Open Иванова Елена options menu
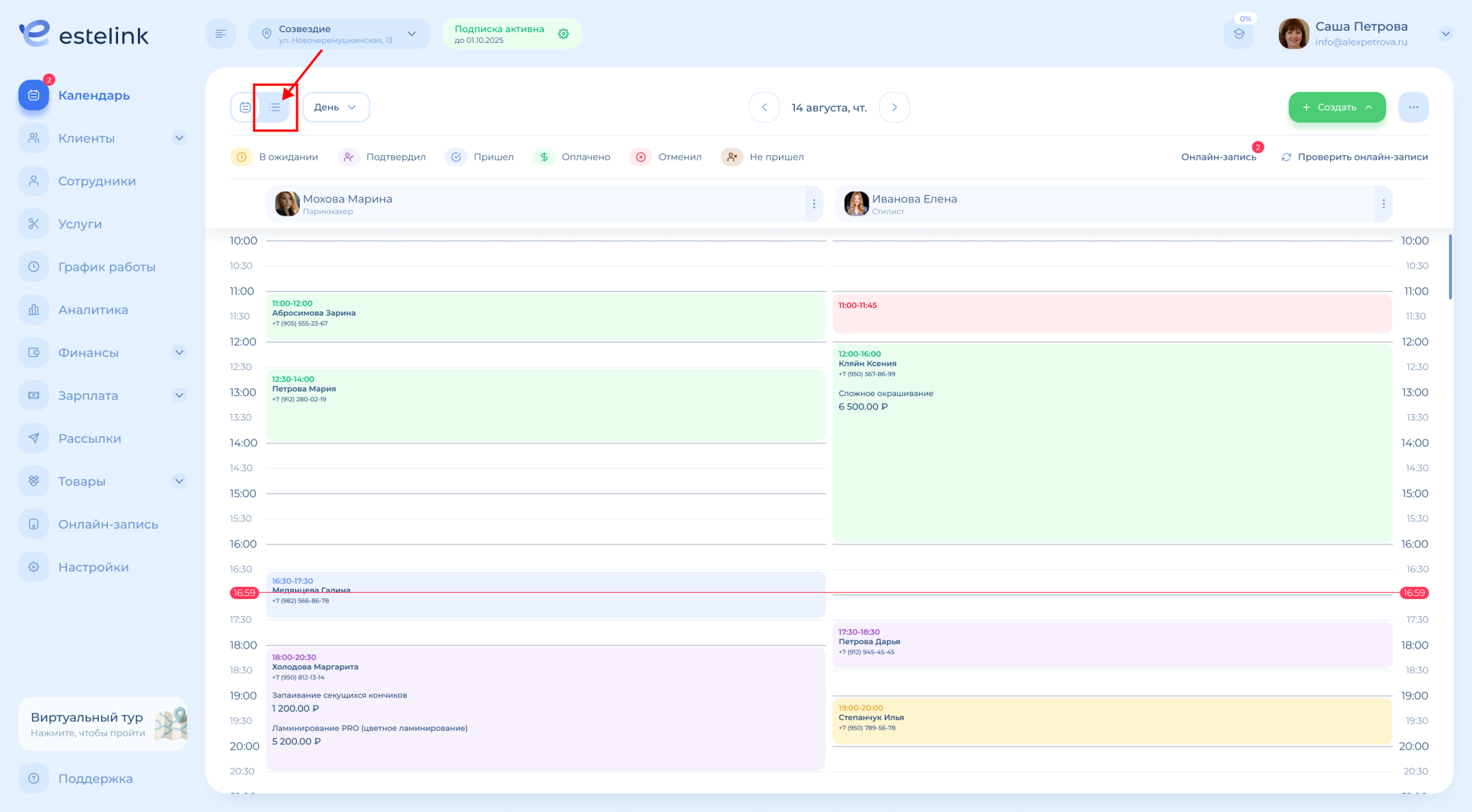This screenshot has height=812, width=1472. [x=1384, y=204]
